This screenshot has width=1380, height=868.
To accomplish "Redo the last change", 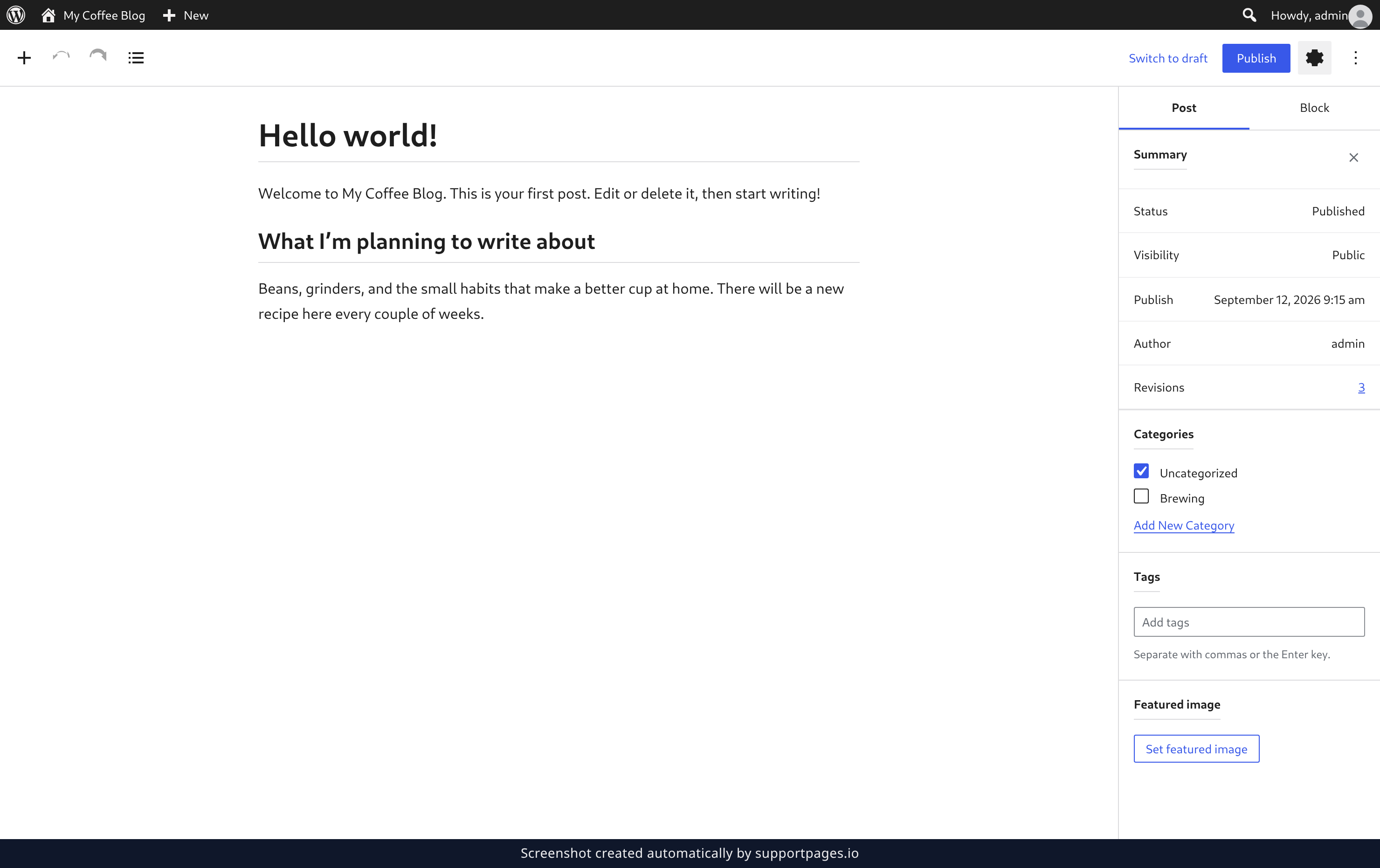I will [x=98, y=56].
